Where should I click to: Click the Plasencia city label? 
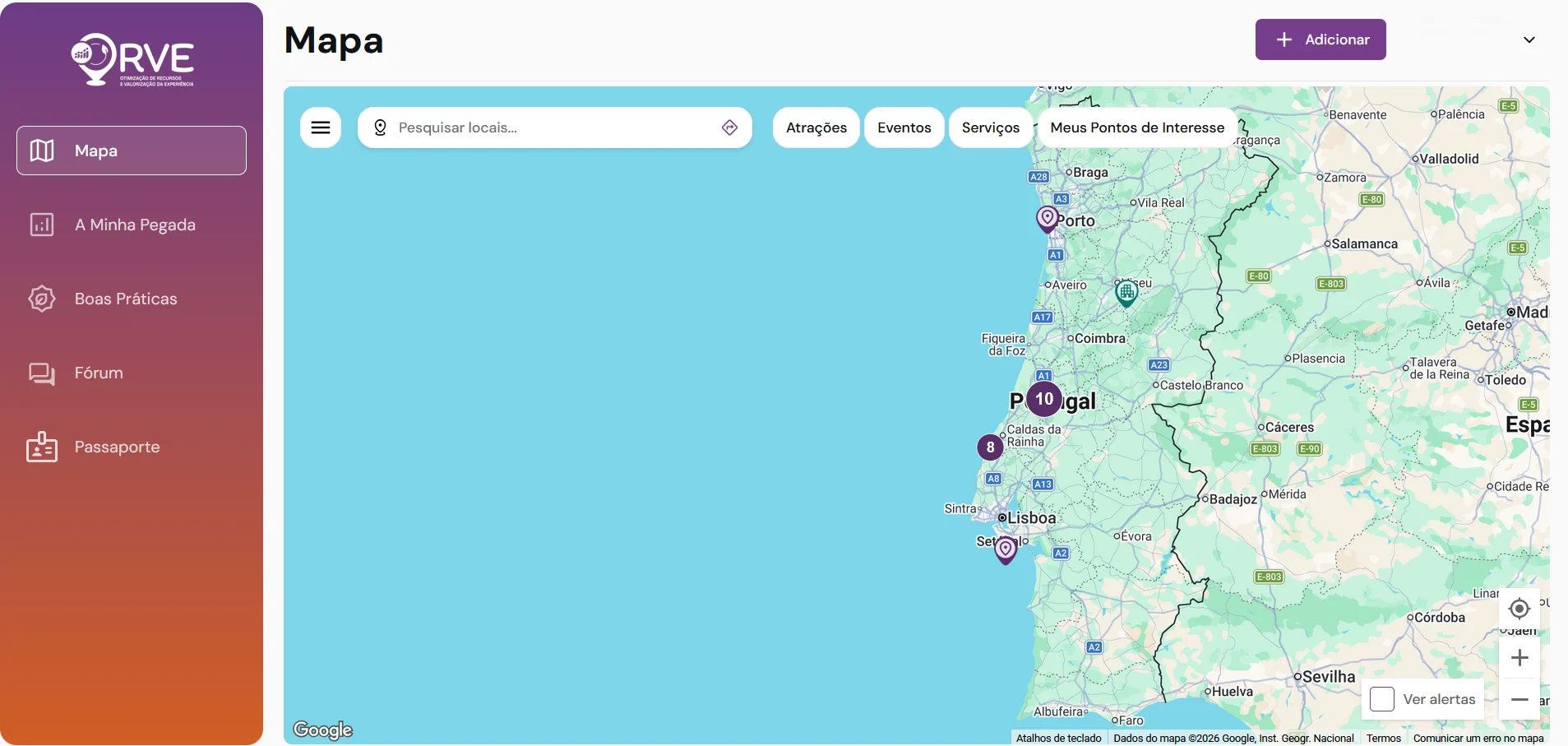(1319, 359)
